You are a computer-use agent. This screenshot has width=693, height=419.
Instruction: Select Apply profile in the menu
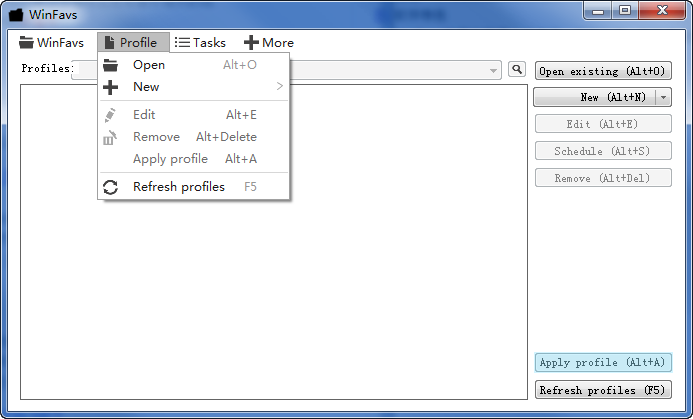click(194, 159)
